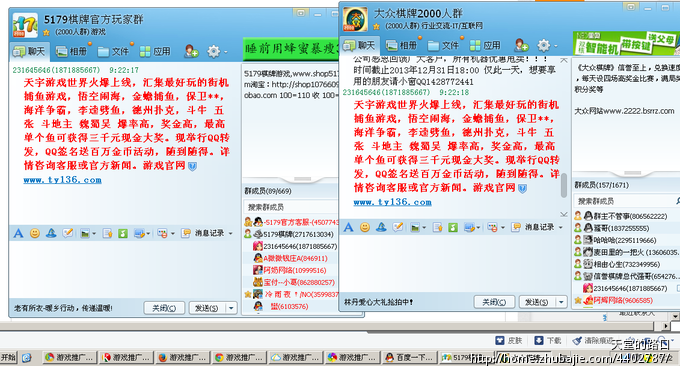
Task: Select member 5179棋牌(2717613034) in the list
Action: (x=291, y=235)
